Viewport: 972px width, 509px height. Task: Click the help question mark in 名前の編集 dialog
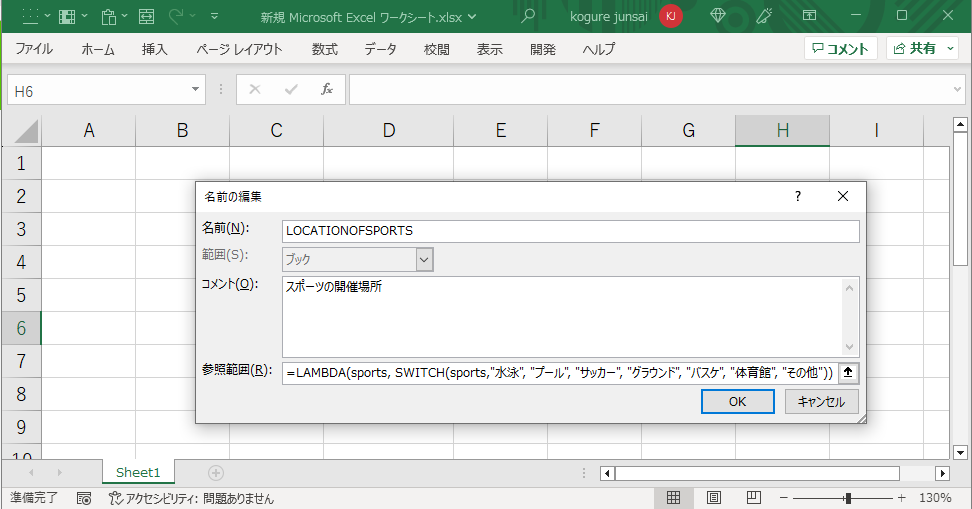click(798, 197)
